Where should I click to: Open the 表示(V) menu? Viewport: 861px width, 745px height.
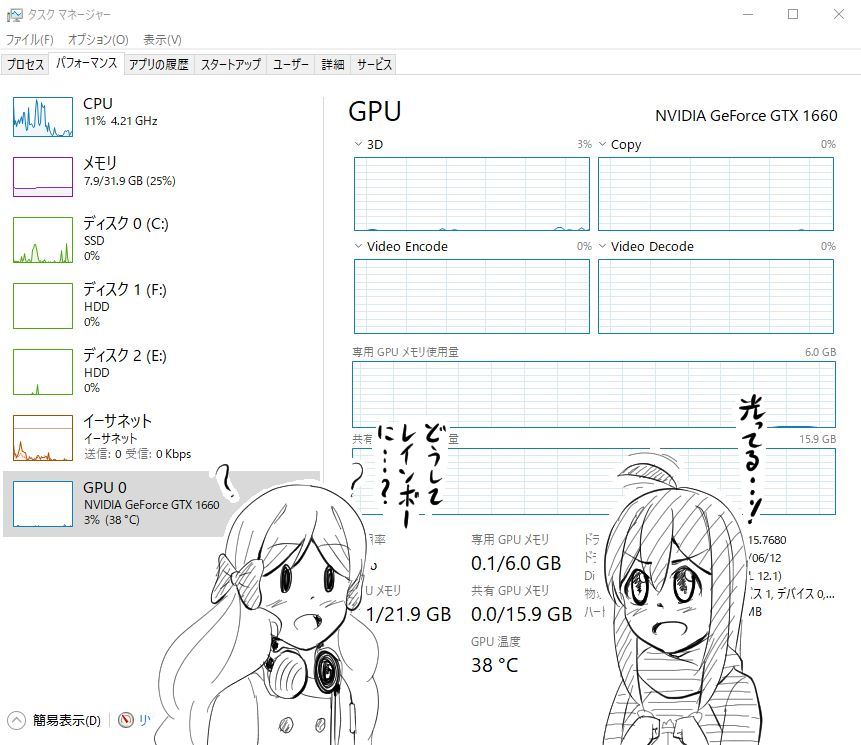(x=163, y=40)
